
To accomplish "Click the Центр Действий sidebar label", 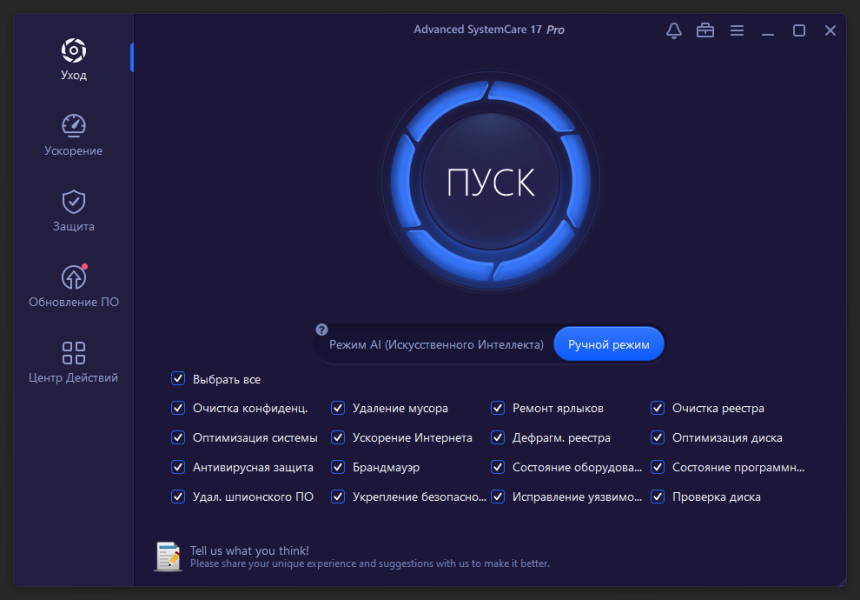I will [x=73, y=377].
